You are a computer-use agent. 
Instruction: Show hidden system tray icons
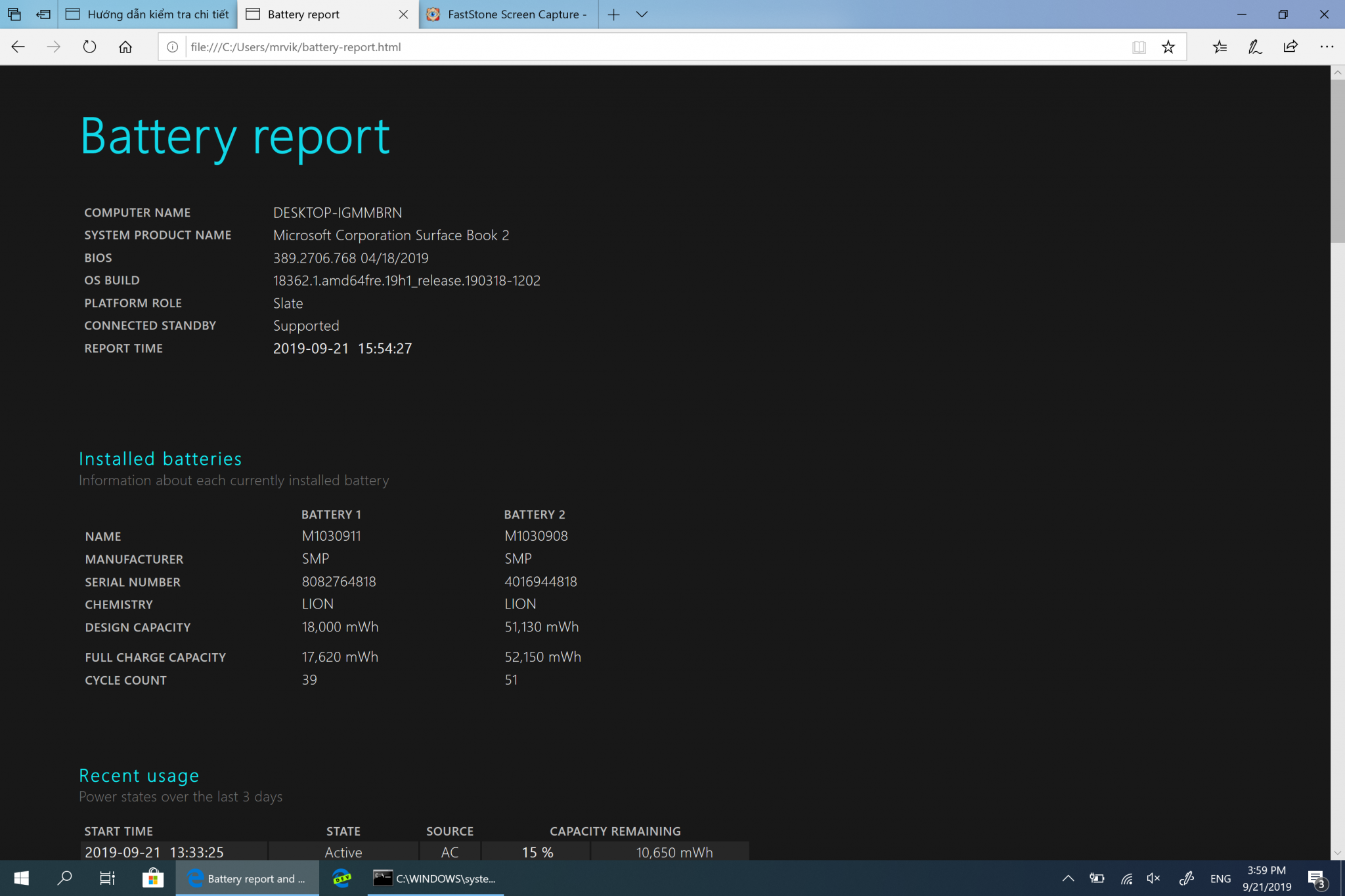point(1068,878)
